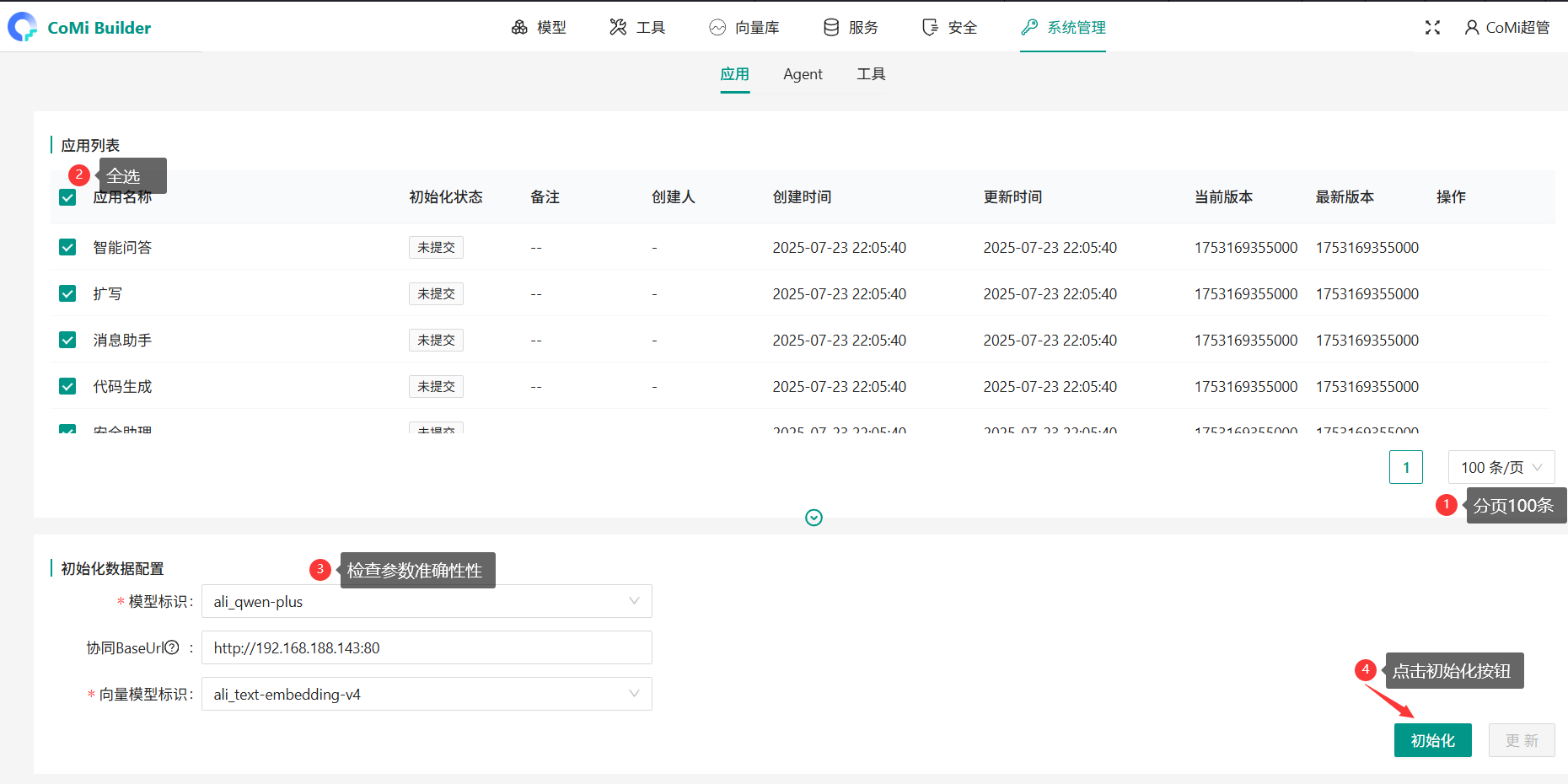Open the 100 条/页 page size dropdown

click(1501, 467)
